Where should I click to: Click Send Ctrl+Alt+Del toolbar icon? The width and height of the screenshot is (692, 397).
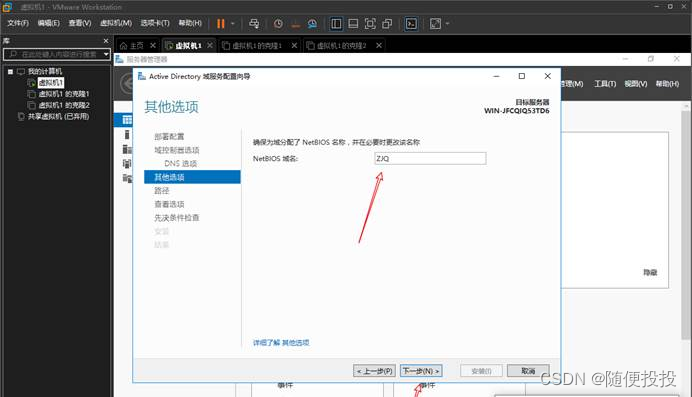coord(254,24)
